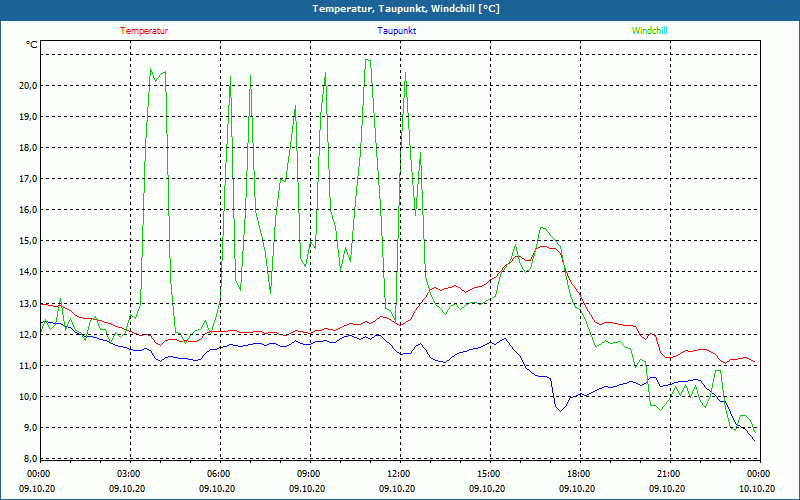Click the 15:00 time axis label

pyautogui.click(x=490, y=474)
